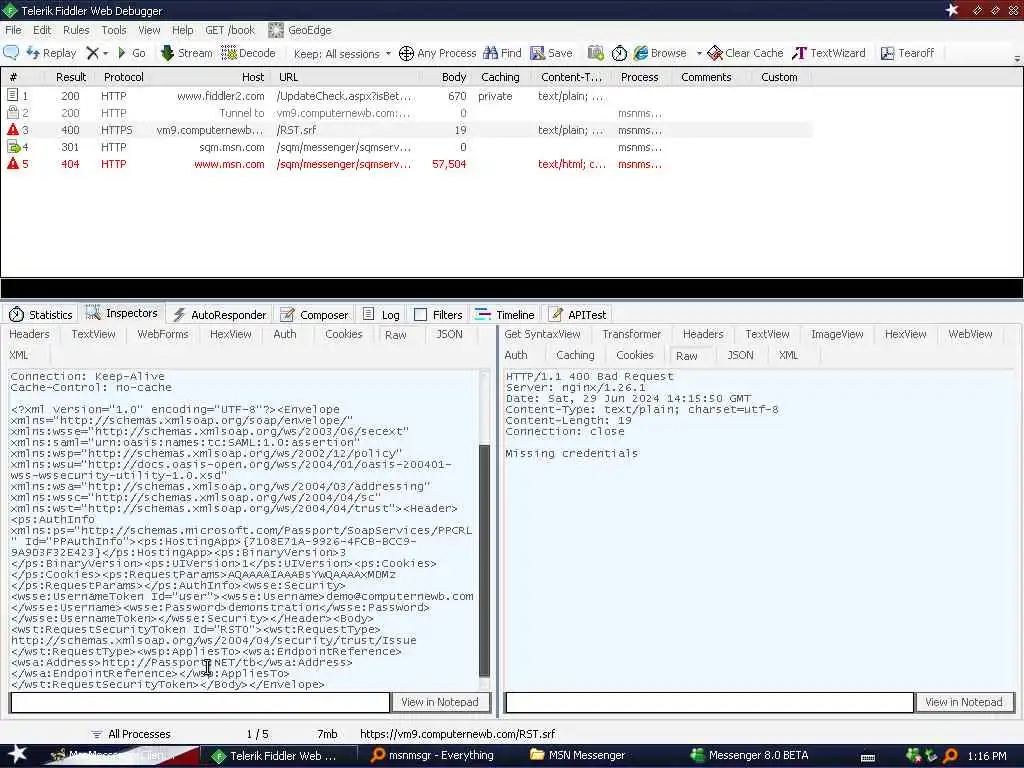Switch to the AutoResponder tab
The width and height of the screenshot is (1024, 768).
pos(220,315)
